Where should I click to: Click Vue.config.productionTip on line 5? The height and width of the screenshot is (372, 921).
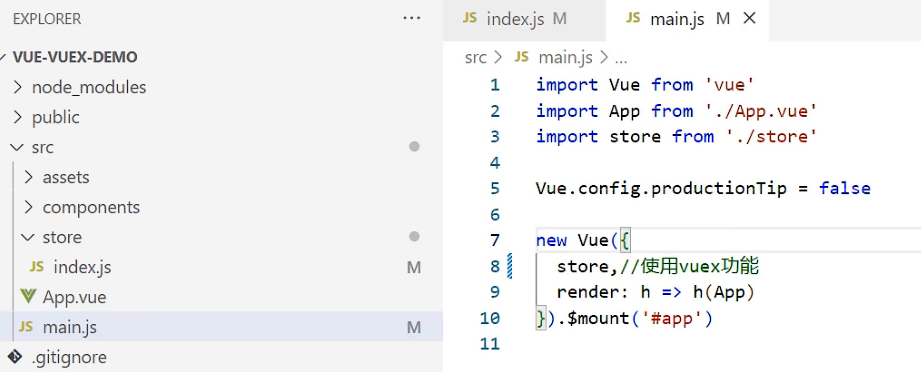tap(661, 189)
